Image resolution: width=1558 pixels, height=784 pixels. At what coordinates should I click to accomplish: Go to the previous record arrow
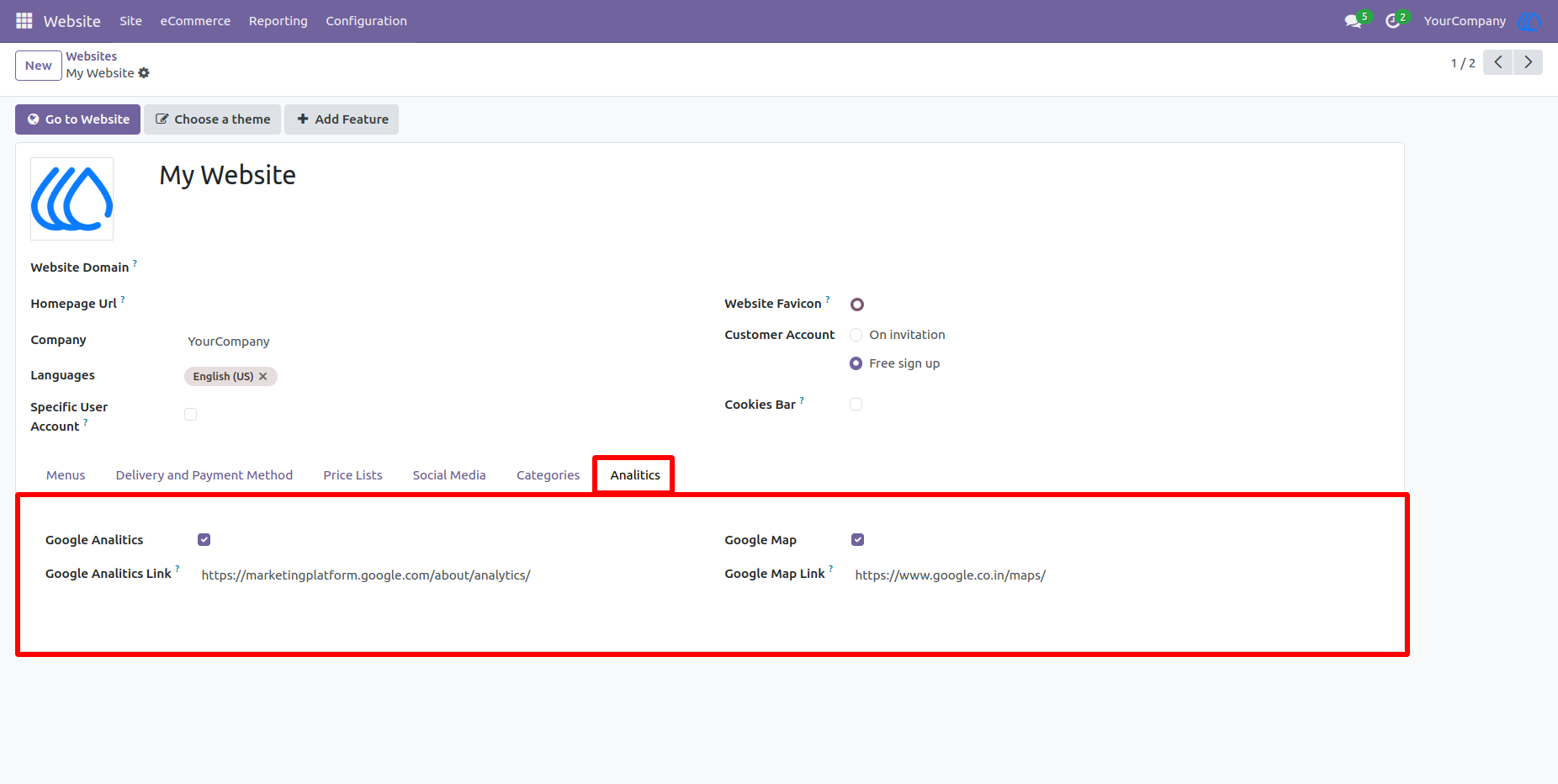1497,62
